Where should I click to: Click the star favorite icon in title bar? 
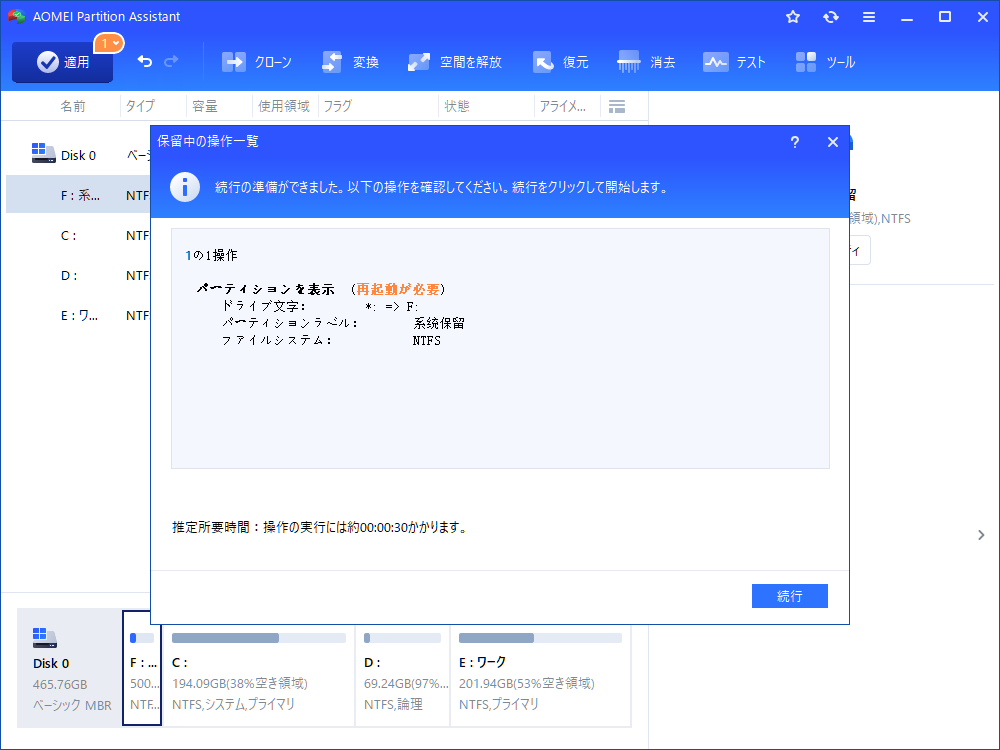pyautogui.click(x=793, y=17)
